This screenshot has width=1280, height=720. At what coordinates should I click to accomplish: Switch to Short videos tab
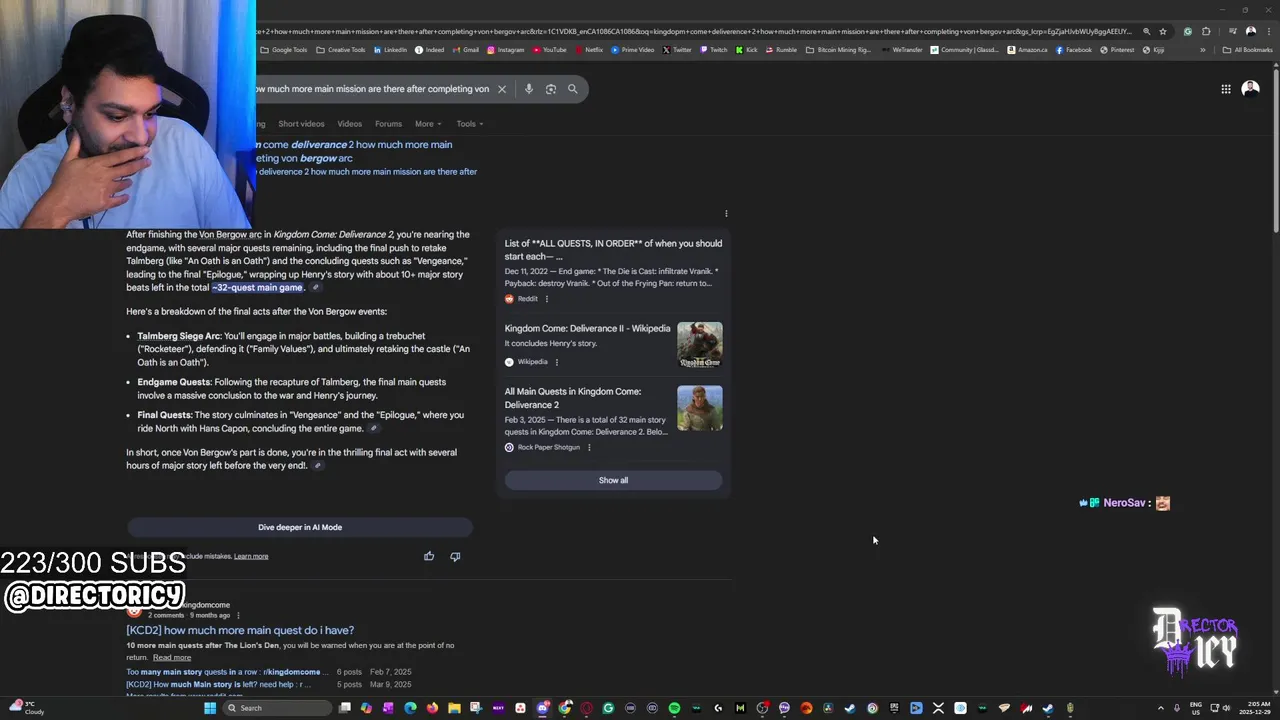pos(301,124)
